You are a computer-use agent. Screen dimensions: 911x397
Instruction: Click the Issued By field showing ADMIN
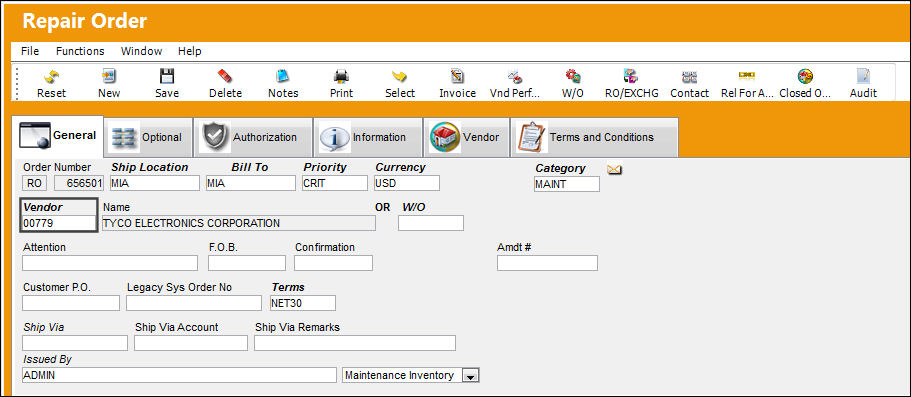[179, 375]
